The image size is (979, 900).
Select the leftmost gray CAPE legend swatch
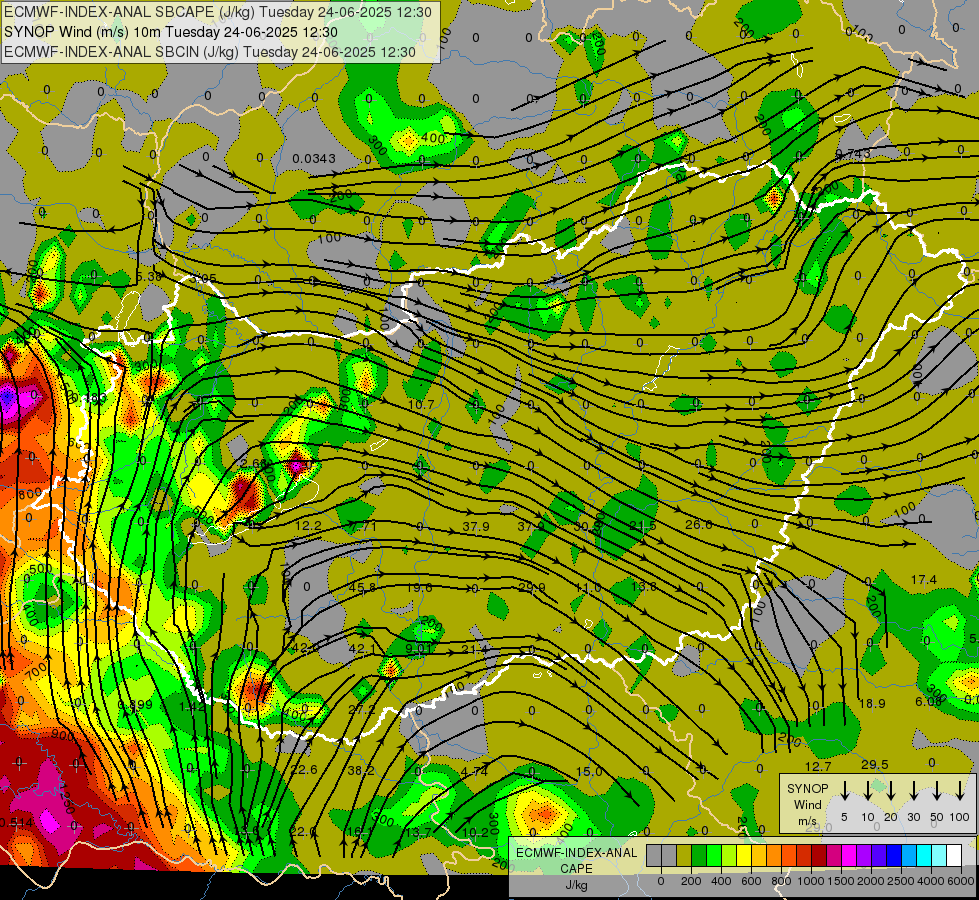pyautogui.click(x=654, y=855)
